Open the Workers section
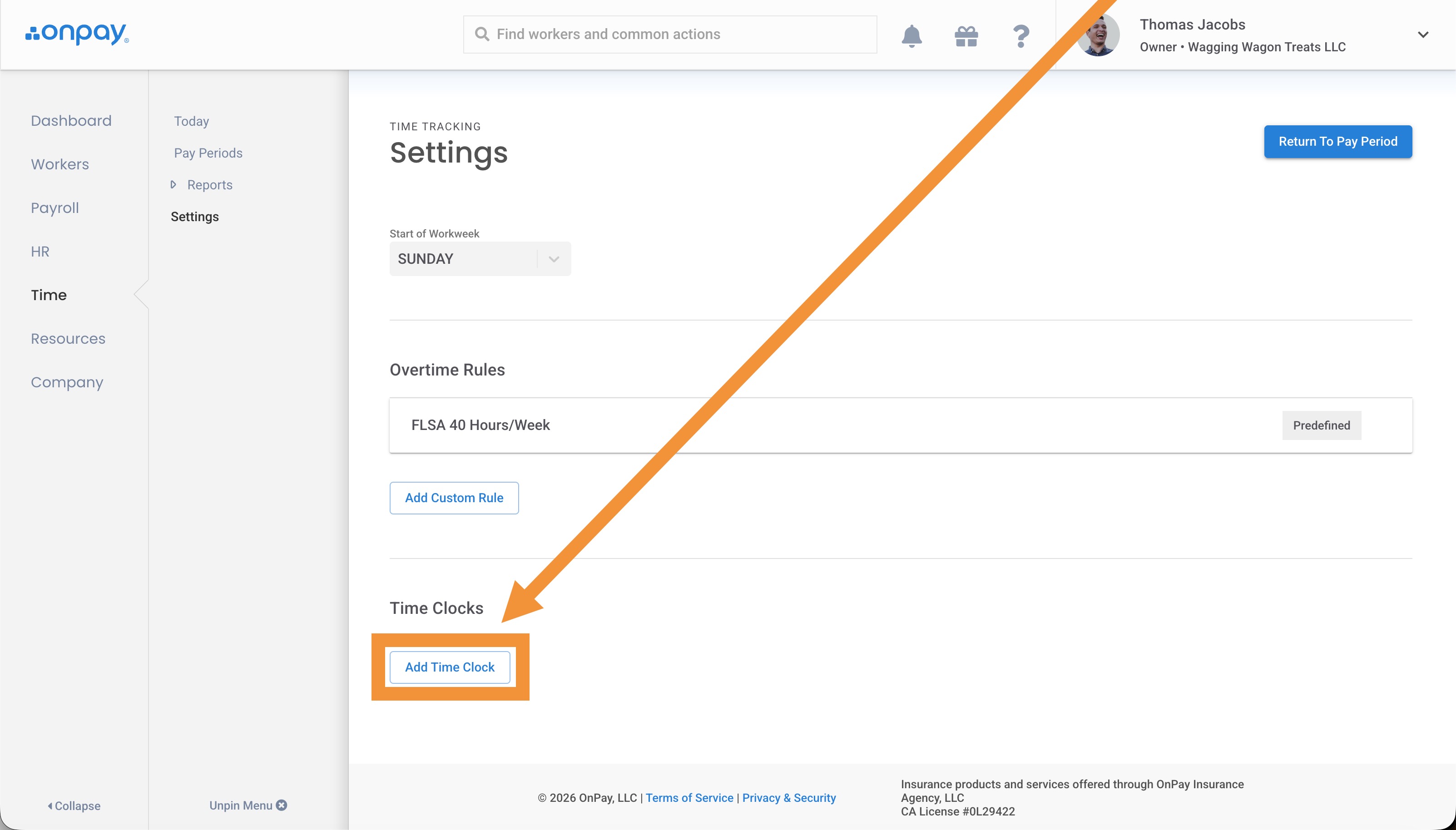This screenshot has height=830, width=1456. [60, 164]
